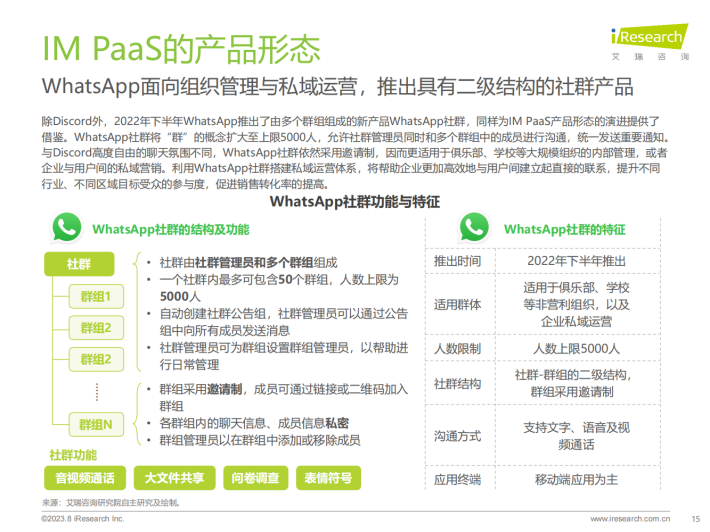Click the 移动端应用为主 table cell
The height and width of the screenshot is (532, 710).
click(576, 479)
